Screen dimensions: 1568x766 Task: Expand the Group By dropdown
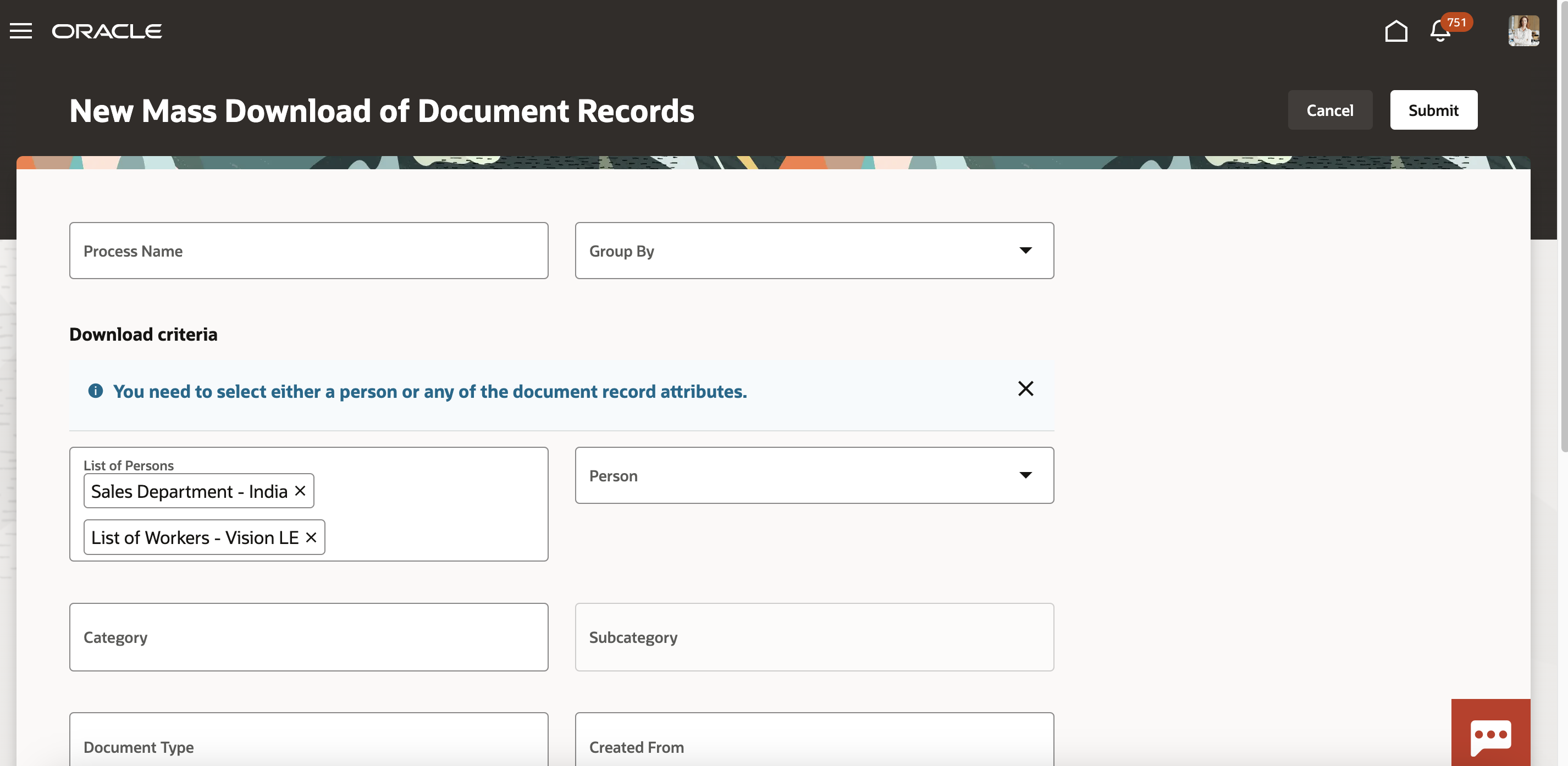(1025, 251)
